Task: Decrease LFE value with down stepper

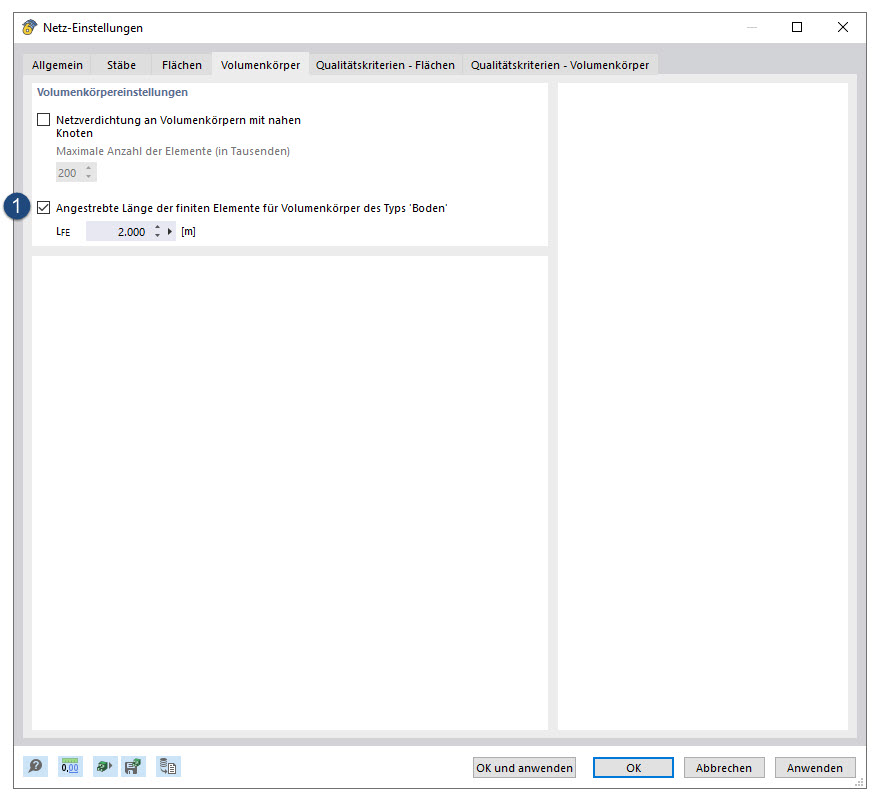Action: [157, 236]
